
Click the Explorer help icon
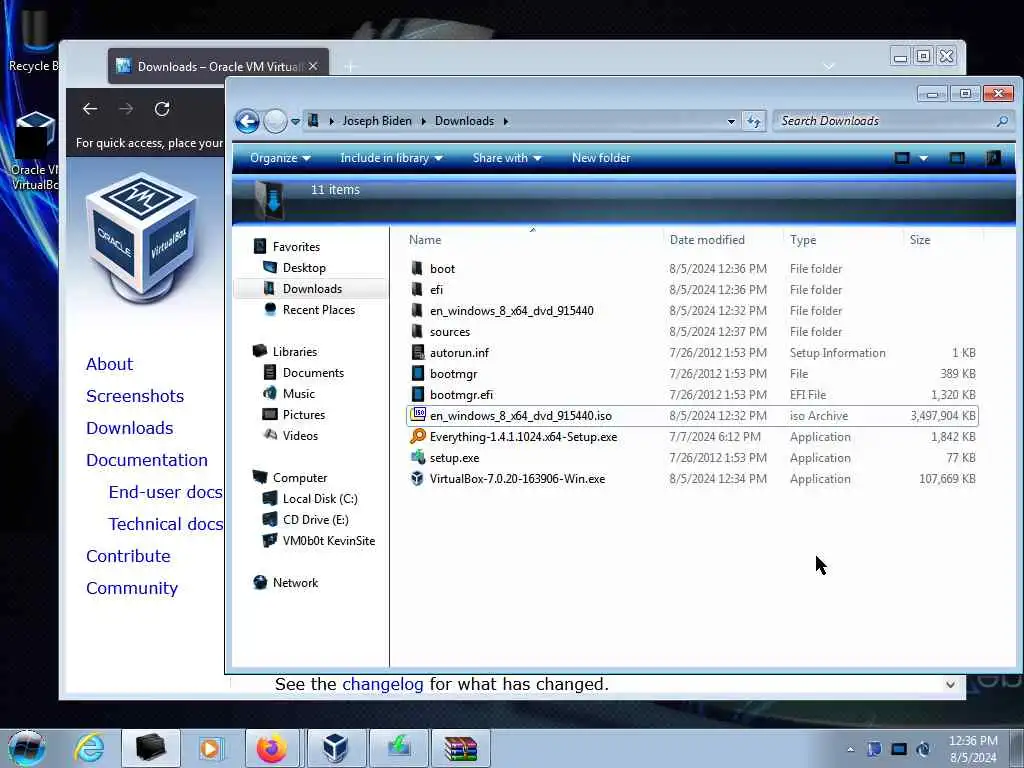(x=993, y=158)
